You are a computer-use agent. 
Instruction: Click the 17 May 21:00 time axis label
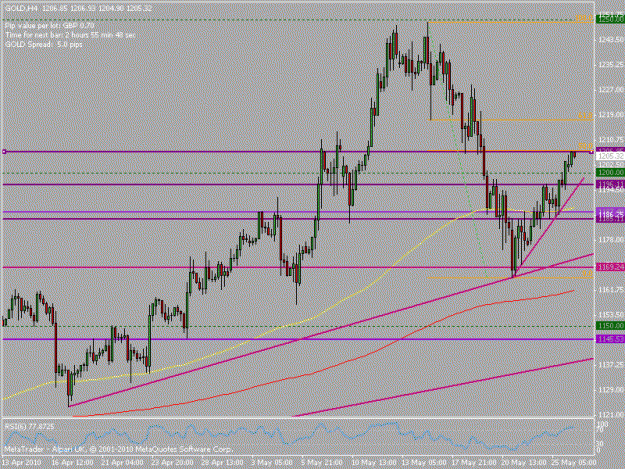[x=474, y=463]
